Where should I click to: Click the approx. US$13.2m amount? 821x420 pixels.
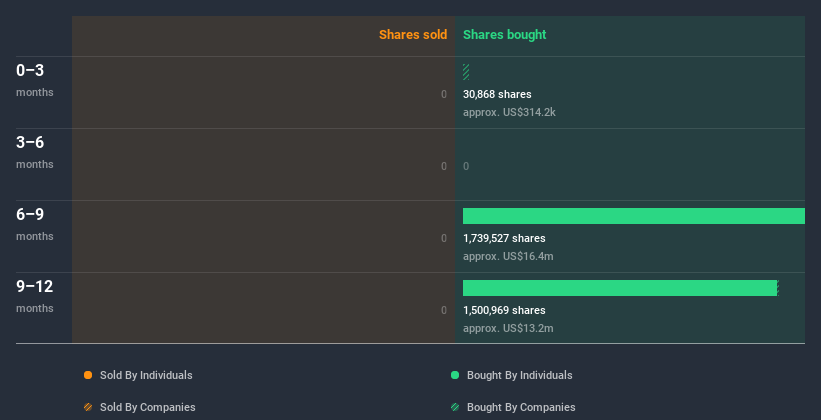(508, 329)
